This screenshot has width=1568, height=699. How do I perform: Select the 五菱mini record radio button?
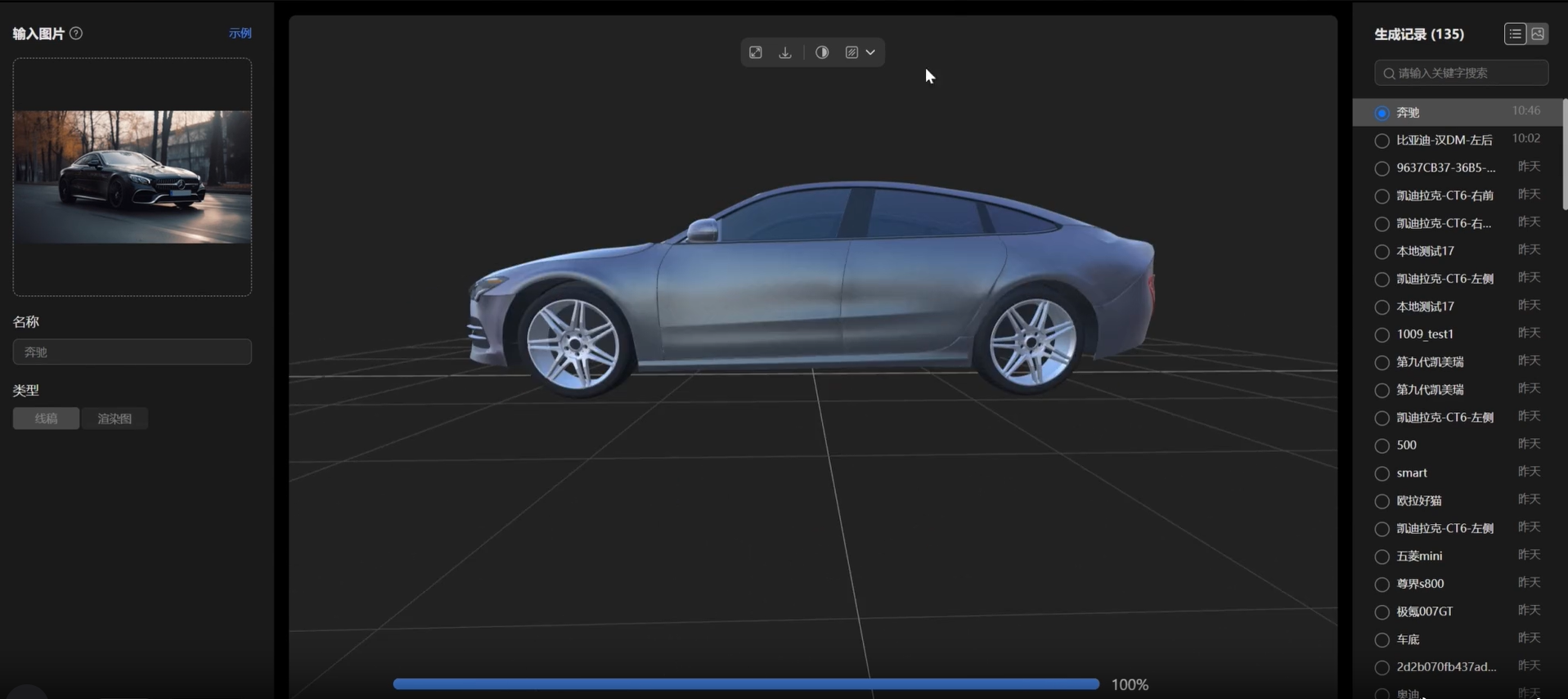pyautogui.click(x=1382, y=557)
